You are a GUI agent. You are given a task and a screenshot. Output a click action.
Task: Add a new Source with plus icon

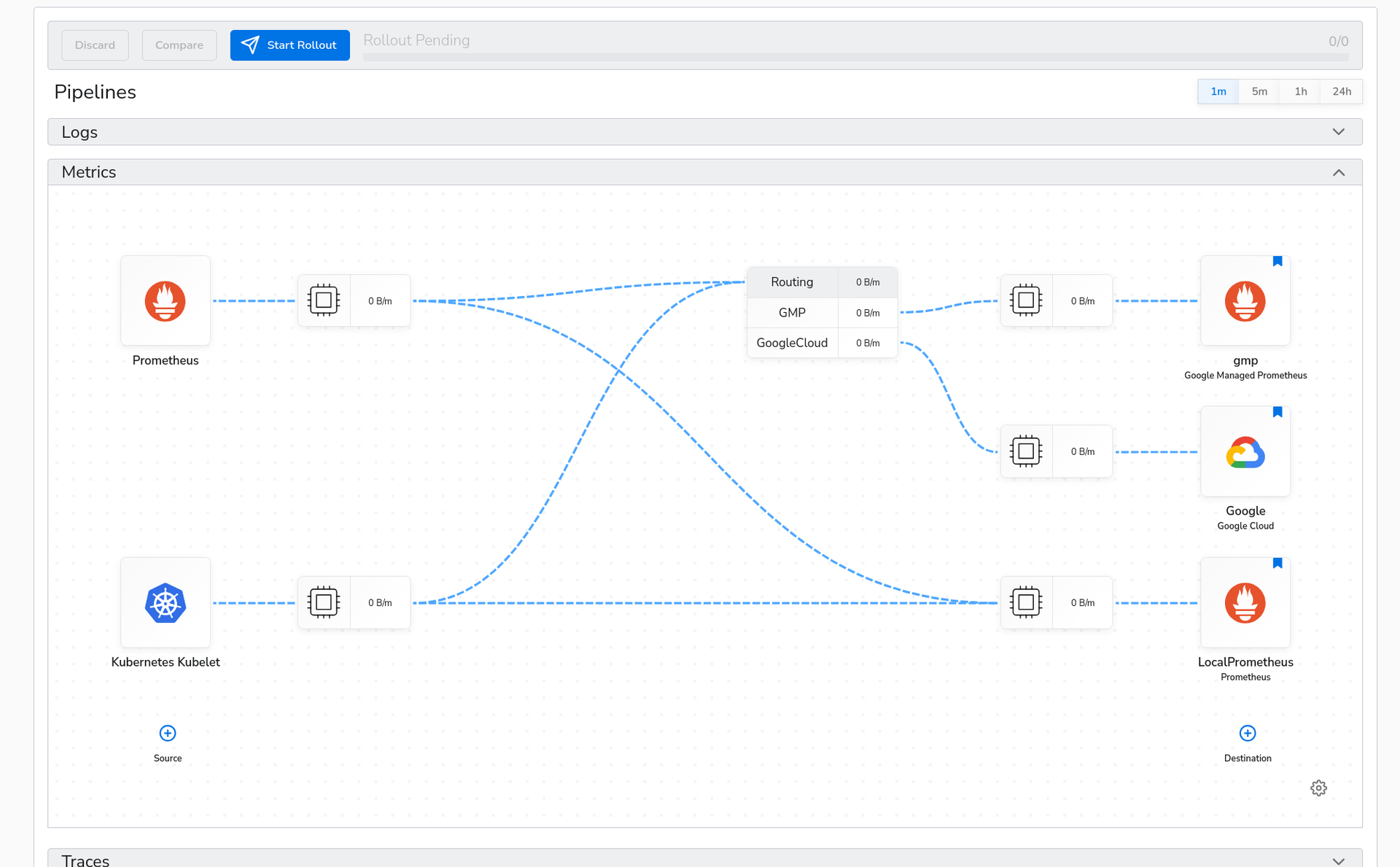[x=168, y=733]
